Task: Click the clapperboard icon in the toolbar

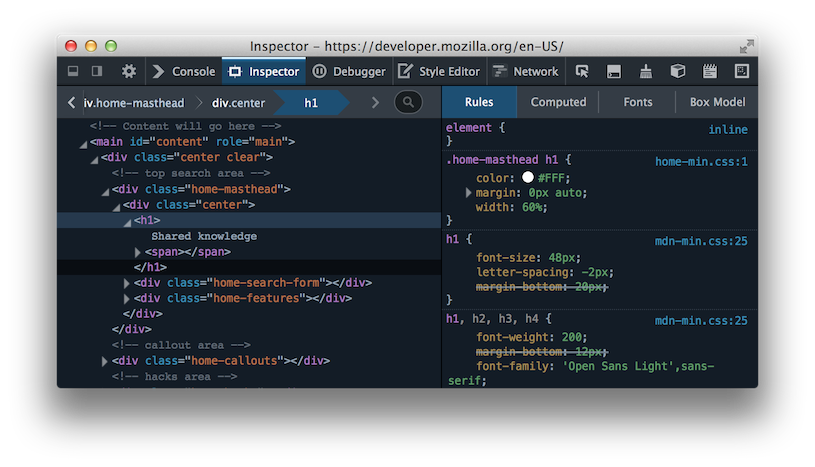Action: (x=710, y=71)
